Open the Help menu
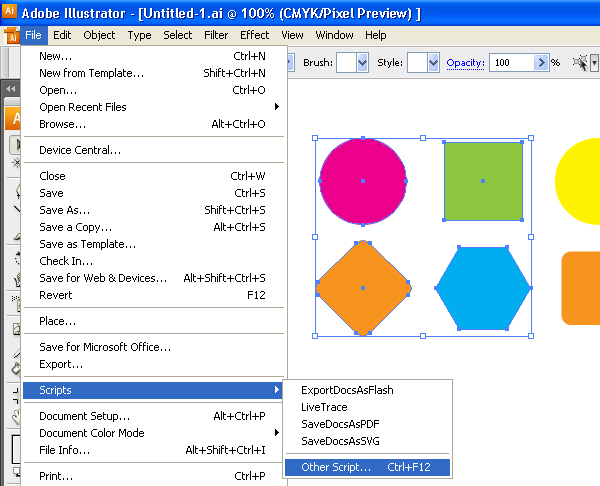 pos(375,35)
